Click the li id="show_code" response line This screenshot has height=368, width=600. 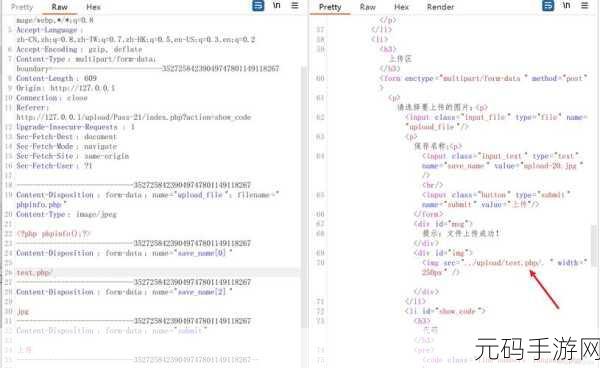click(445, 312)
